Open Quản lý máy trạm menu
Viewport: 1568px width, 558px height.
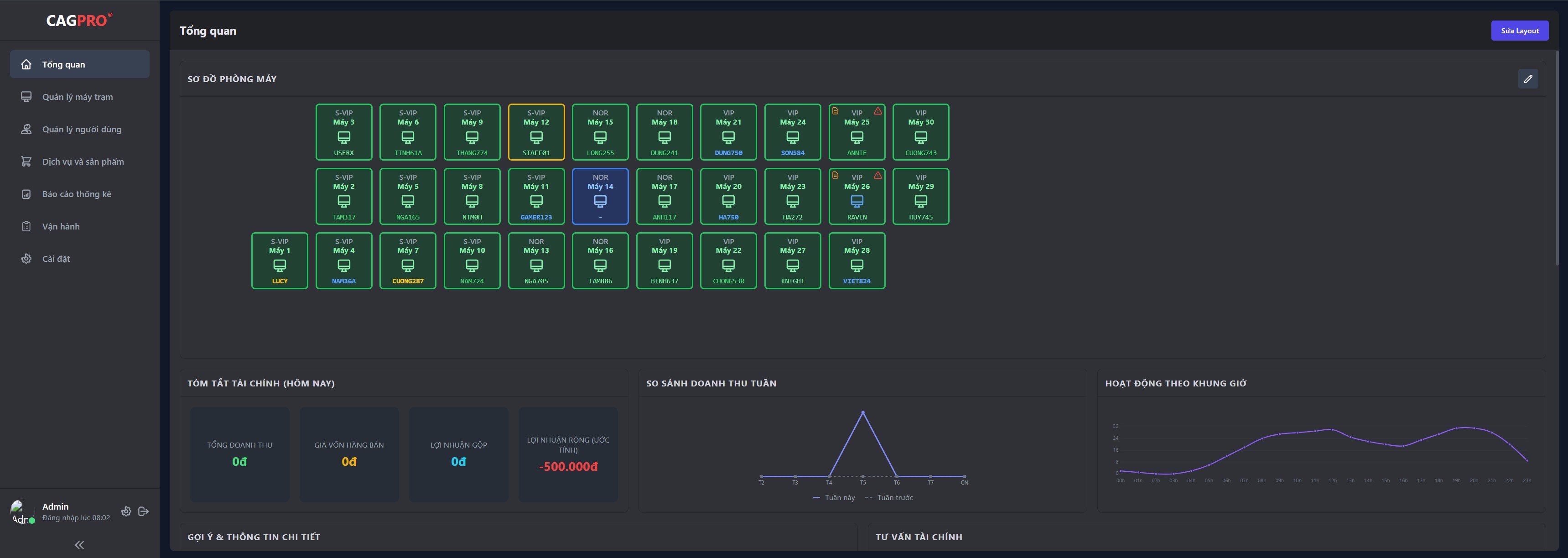click(x=77, y=97)
